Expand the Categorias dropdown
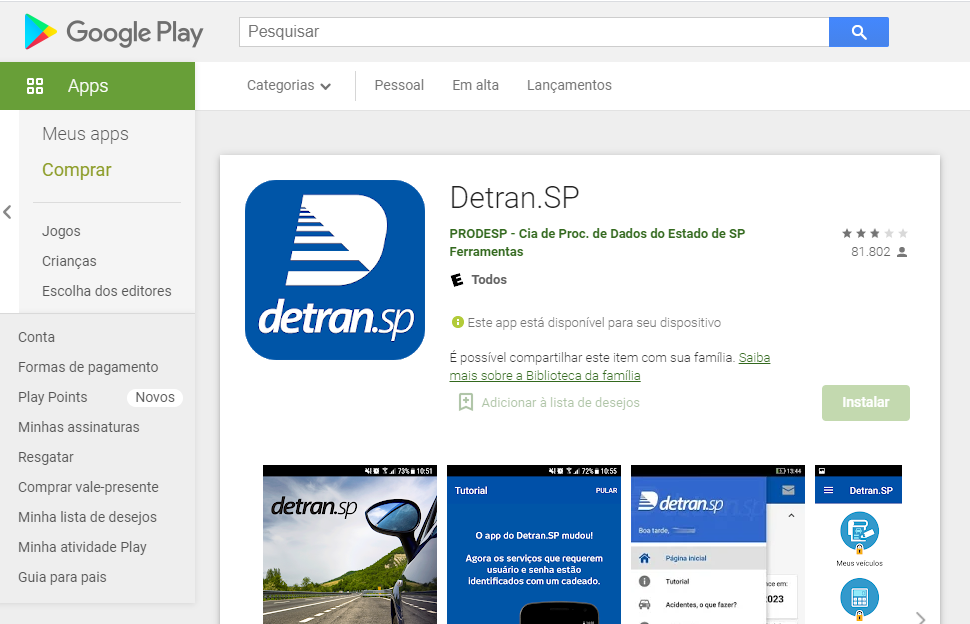The height and width of the screenshot is (624, 970). (289, 85)
